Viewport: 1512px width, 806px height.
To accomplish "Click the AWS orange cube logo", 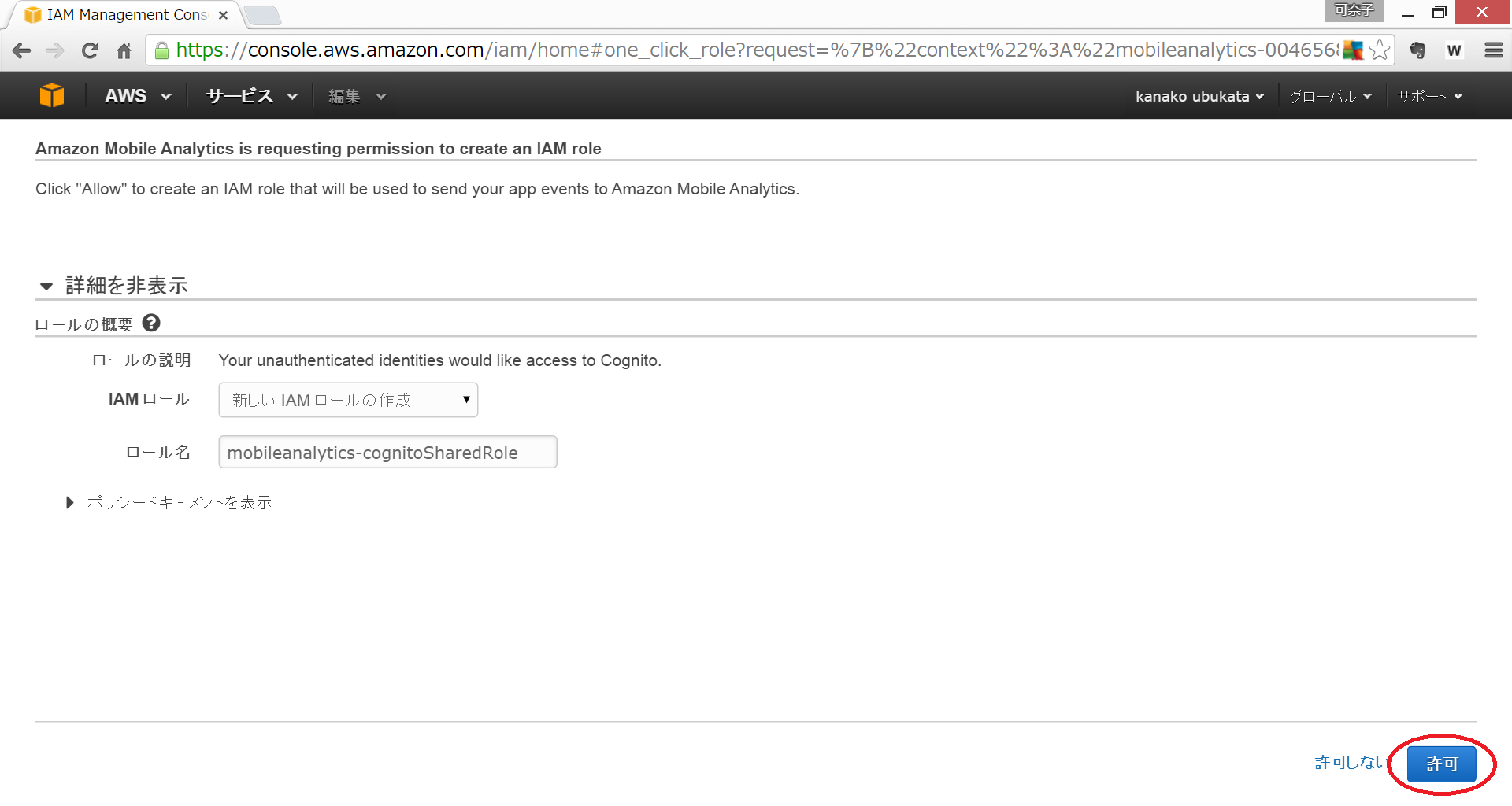I will point(52,96).
